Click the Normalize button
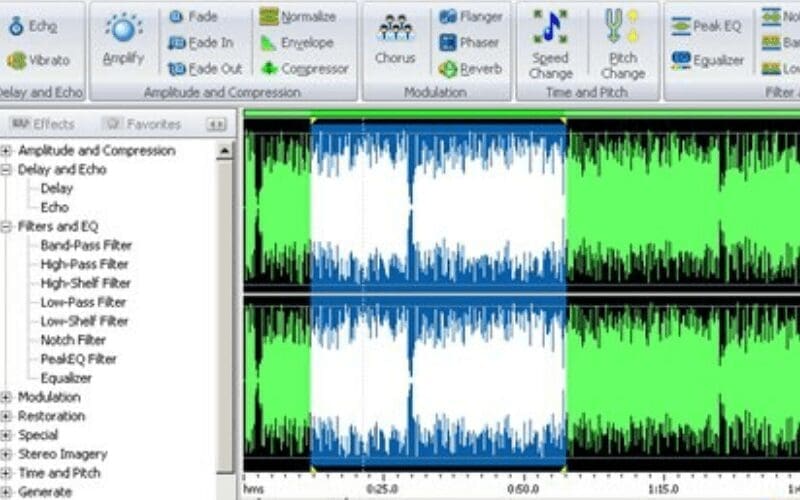 (298, 17)
